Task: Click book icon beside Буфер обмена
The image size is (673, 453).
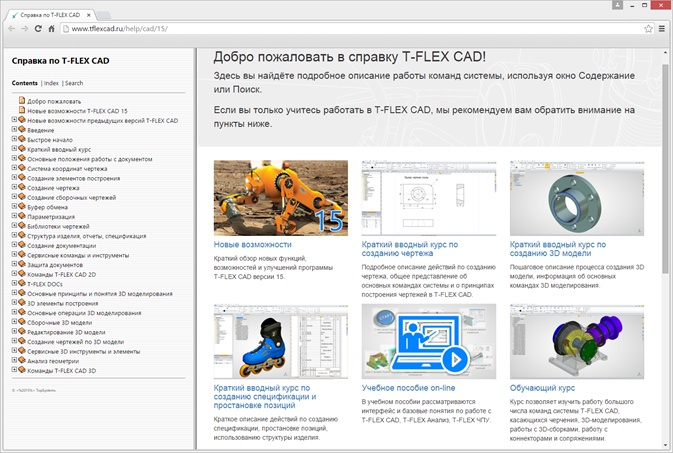Action: click(22, 206)
